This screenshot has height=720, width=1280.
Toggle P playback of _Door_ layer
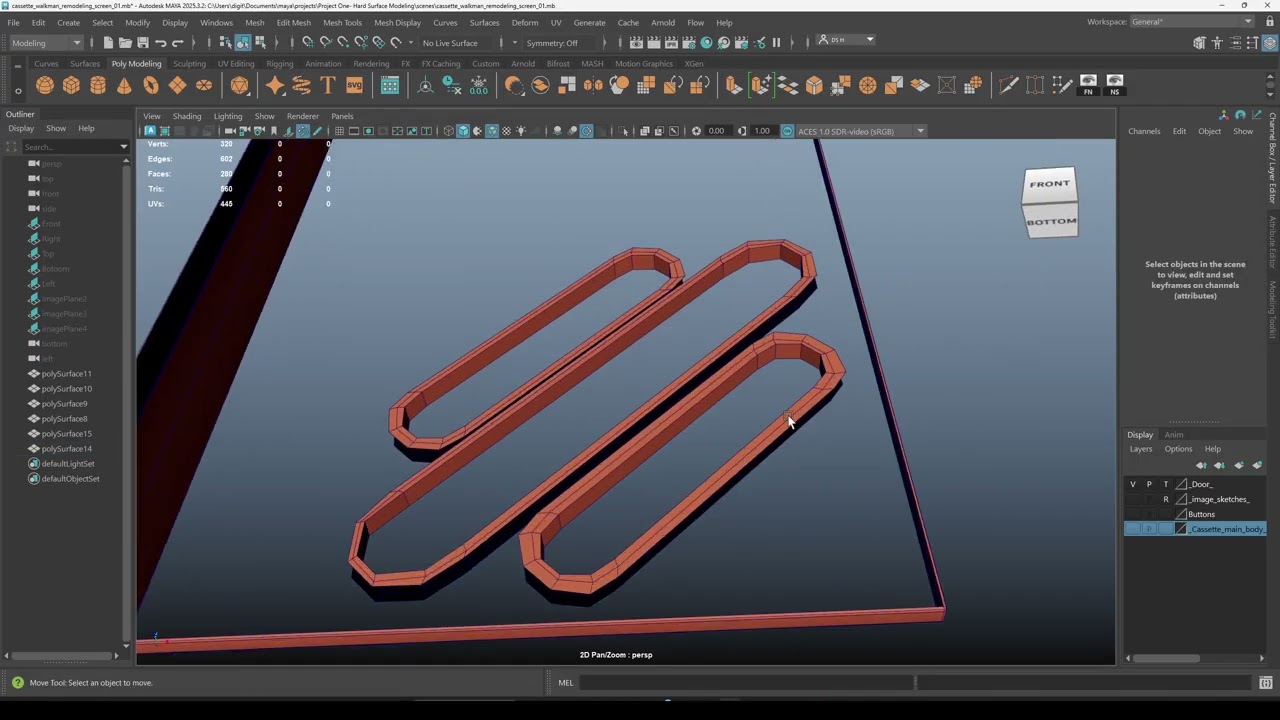(x=1149, y=484)
